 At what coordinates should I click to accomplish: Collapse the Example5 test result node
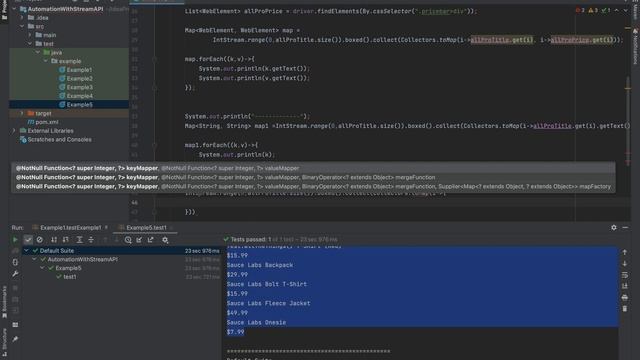click(x=42, y=268)
